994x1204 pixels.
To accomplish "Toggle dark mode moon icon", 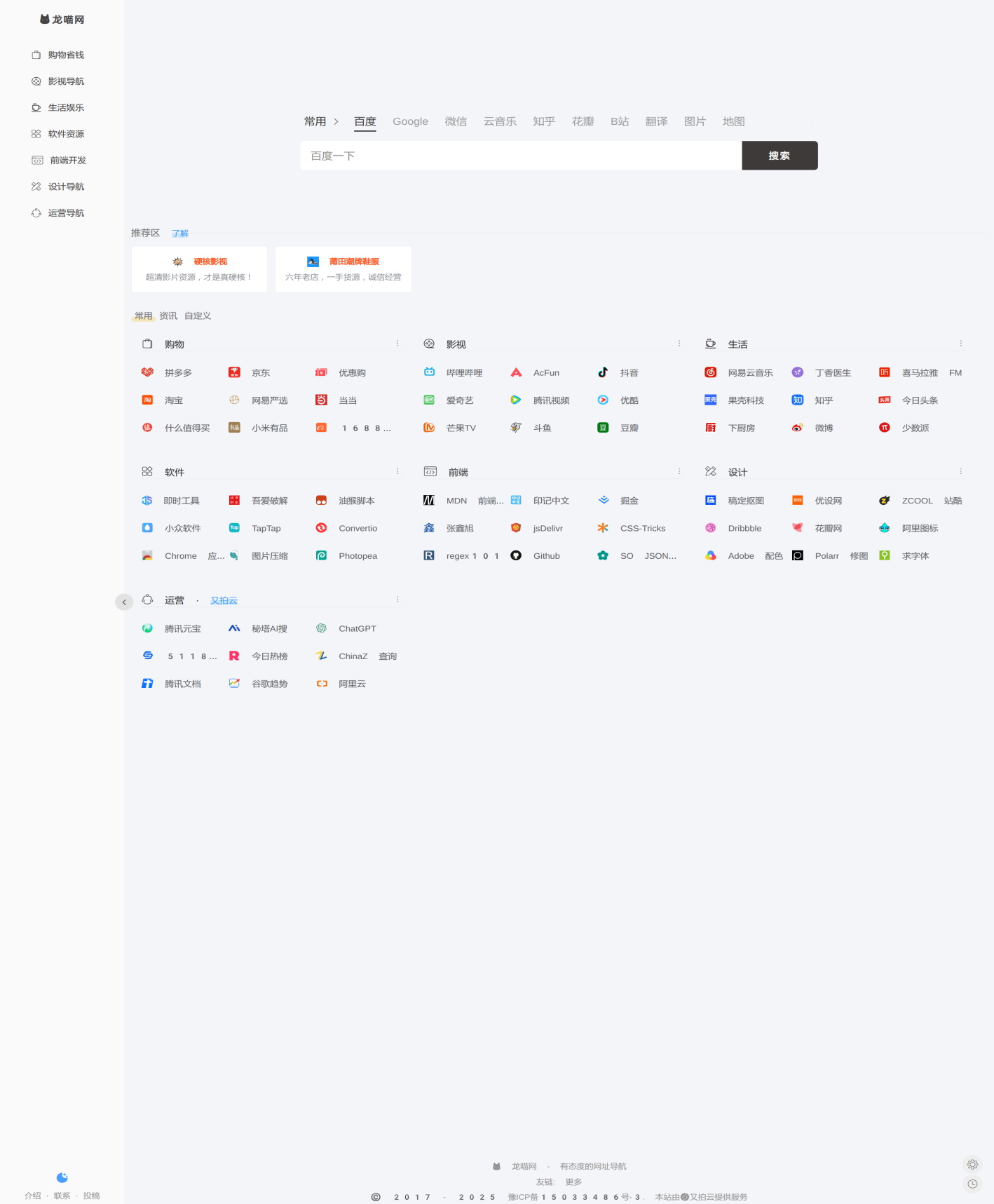I will 62,1177.
